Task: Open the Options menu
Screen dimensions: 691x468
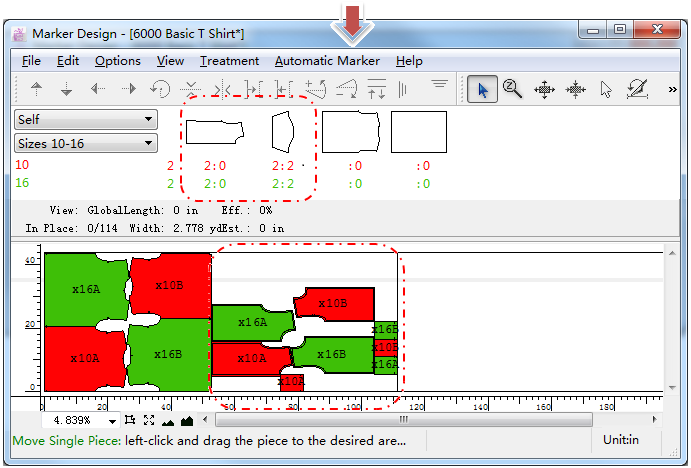Action: (118, 61)
